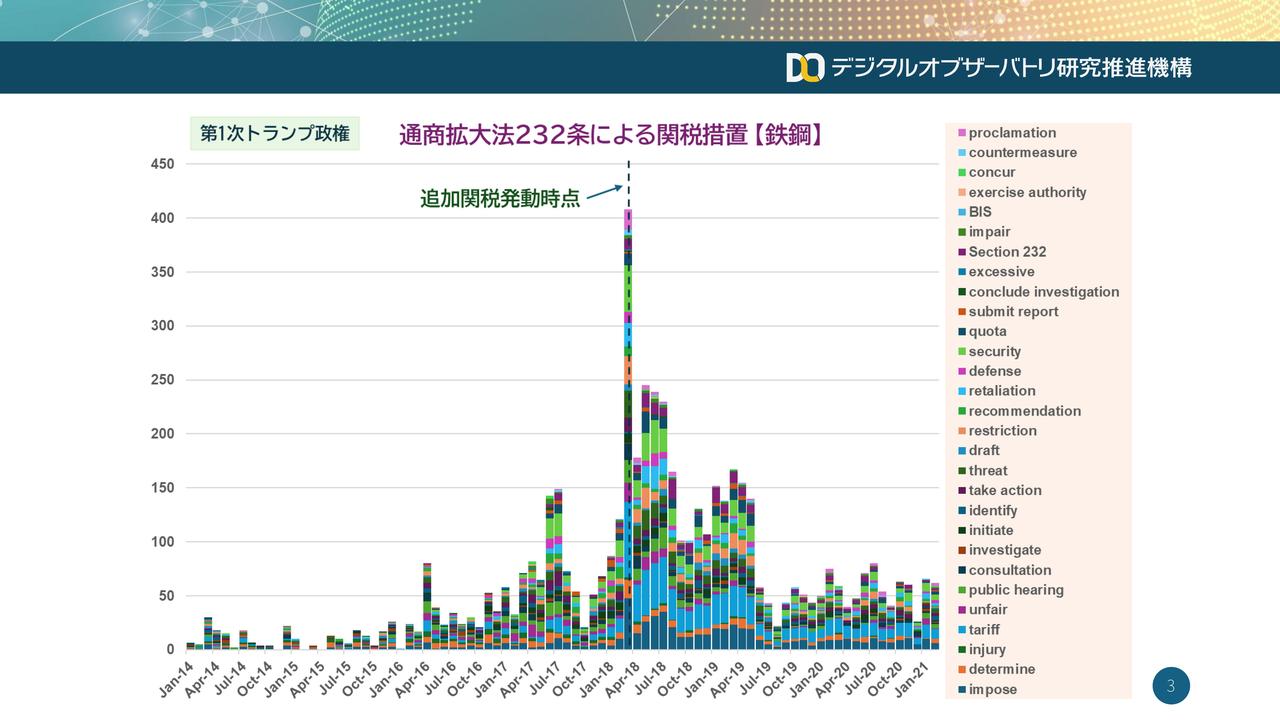Viewport: 1280px width, 720px height.
Task: Click the retaliation legend entry
Action: click(x=1002, y=391)
